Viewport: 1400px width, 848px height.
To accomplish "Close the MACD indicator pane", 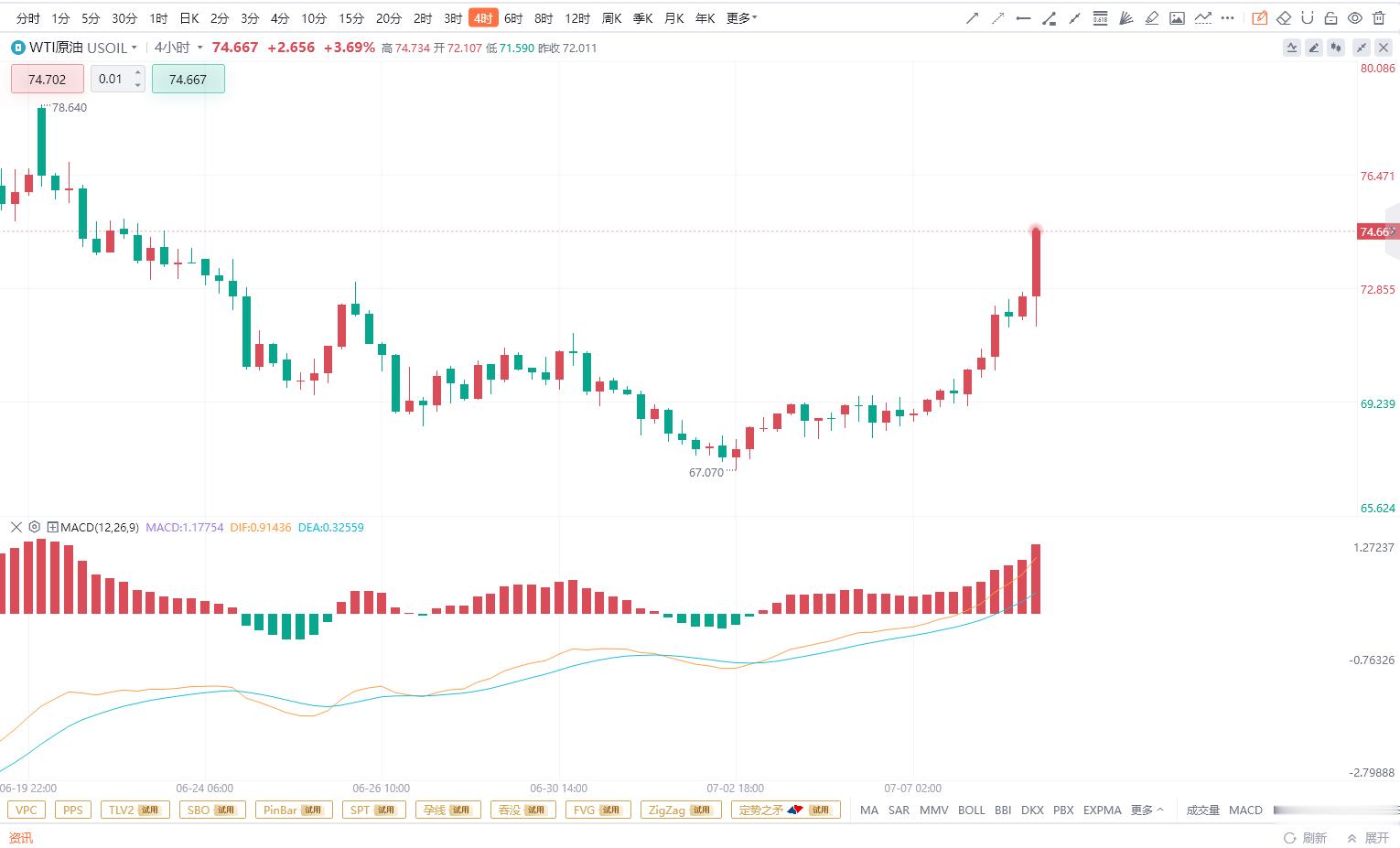I will (x=16, y=527).
